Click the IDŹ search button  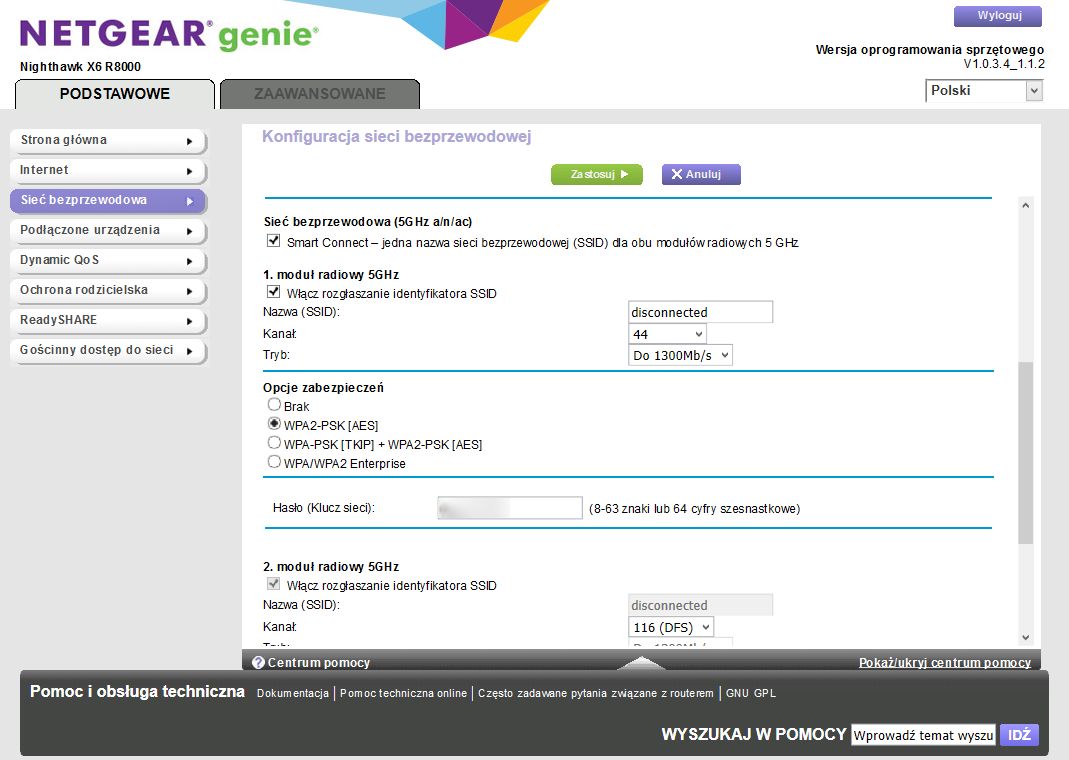coord(1019,735)
